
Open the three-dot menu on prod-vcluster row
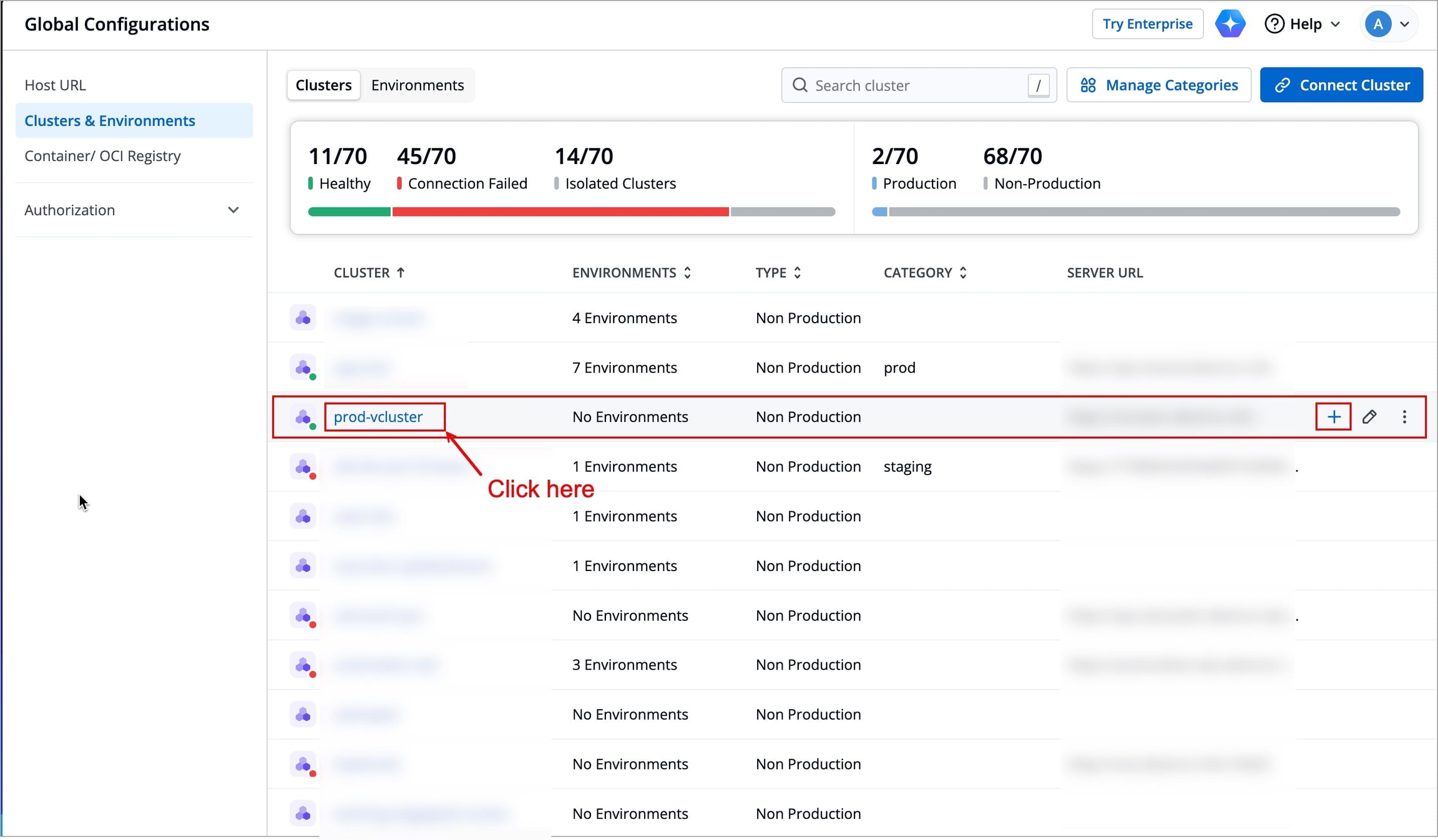pyautogui.click(x=1404, y=417)
